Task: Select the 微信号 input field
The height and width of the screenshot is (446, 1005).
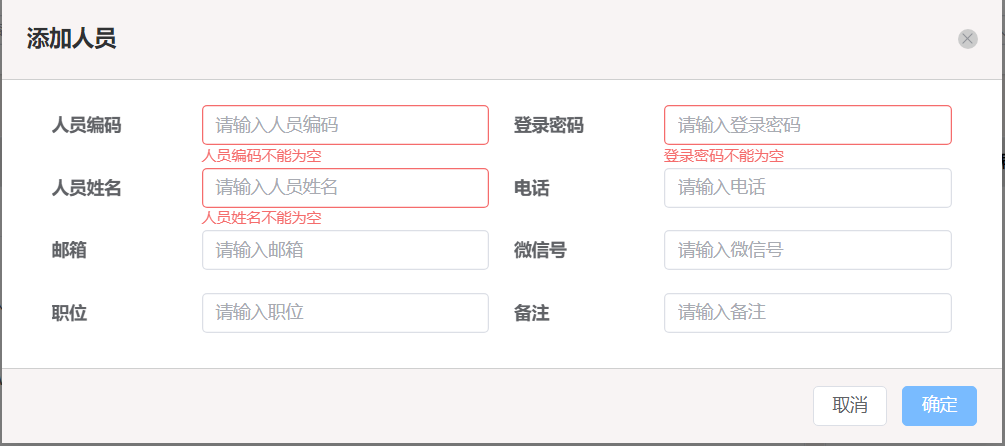Action: coord(808,250)
